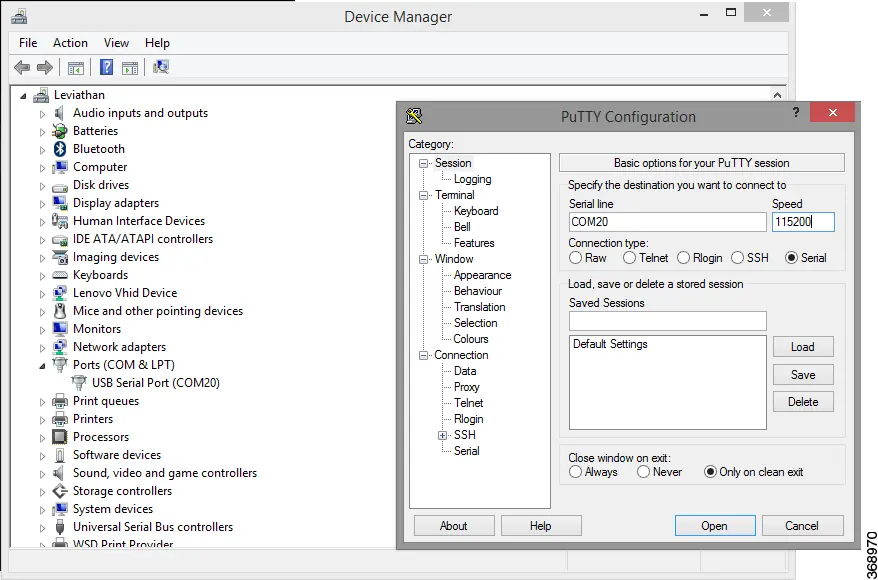Expand the SSH category node
The height and width of the screenshot is (580, 878).
pyautogui.click(x=442, y=435)
